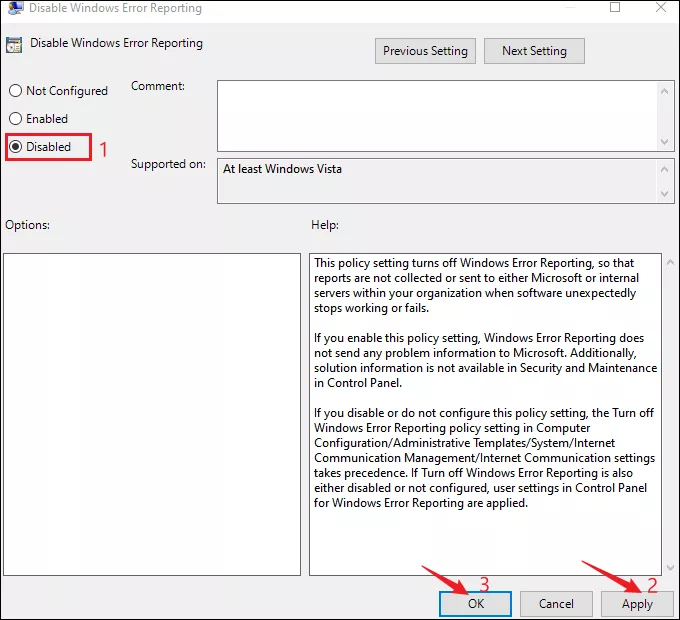Click the paragraph starting 'If you enable this policy'
This screenshot has width=680, height=620.
(485, 360)
